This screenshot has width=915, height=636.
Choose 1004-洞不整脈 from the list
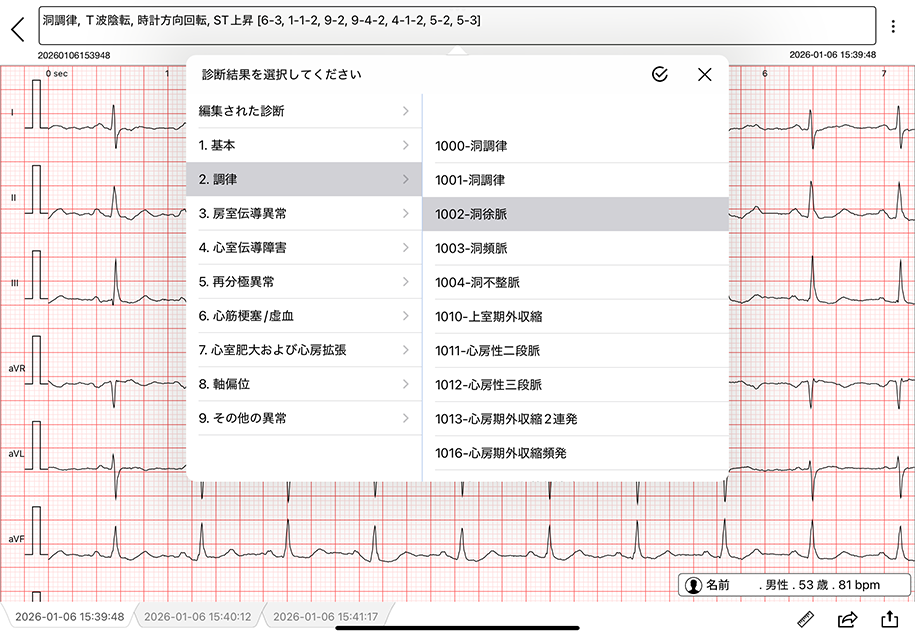click(x=575, y=282)
